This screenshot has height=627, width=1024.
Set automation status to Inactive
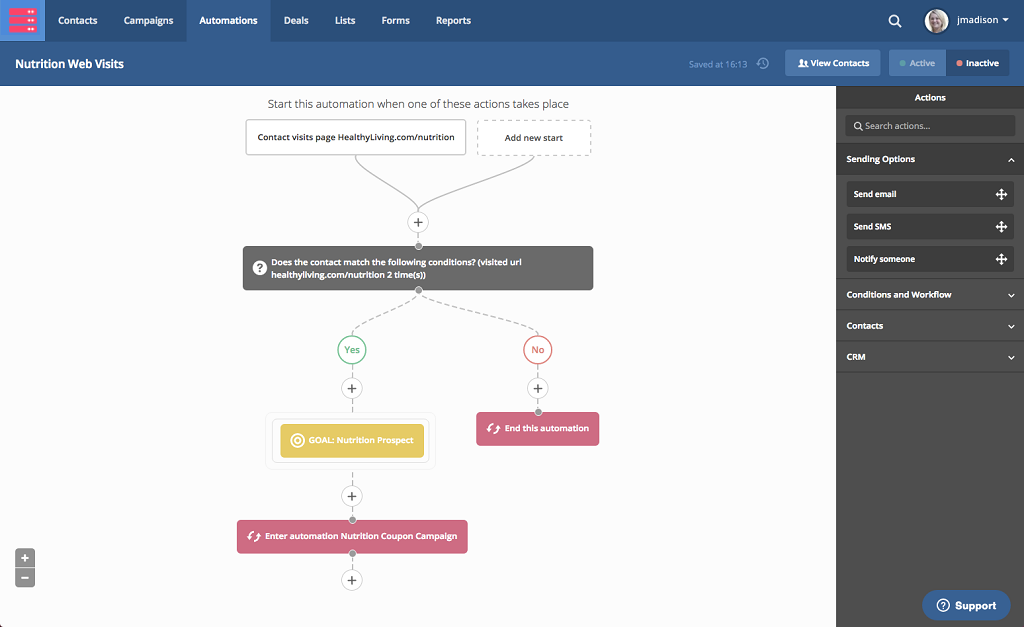click(977, 63)
